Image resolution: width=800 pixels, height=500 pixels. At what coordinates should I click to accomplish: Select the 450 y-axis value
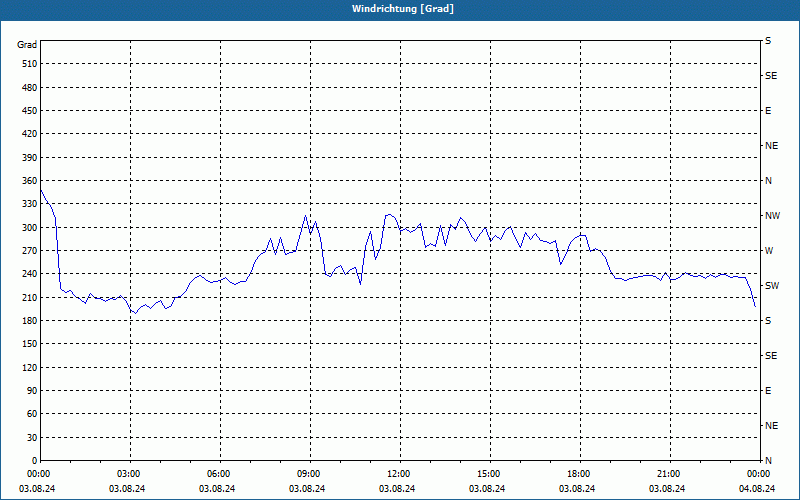(x=30, y=111)
